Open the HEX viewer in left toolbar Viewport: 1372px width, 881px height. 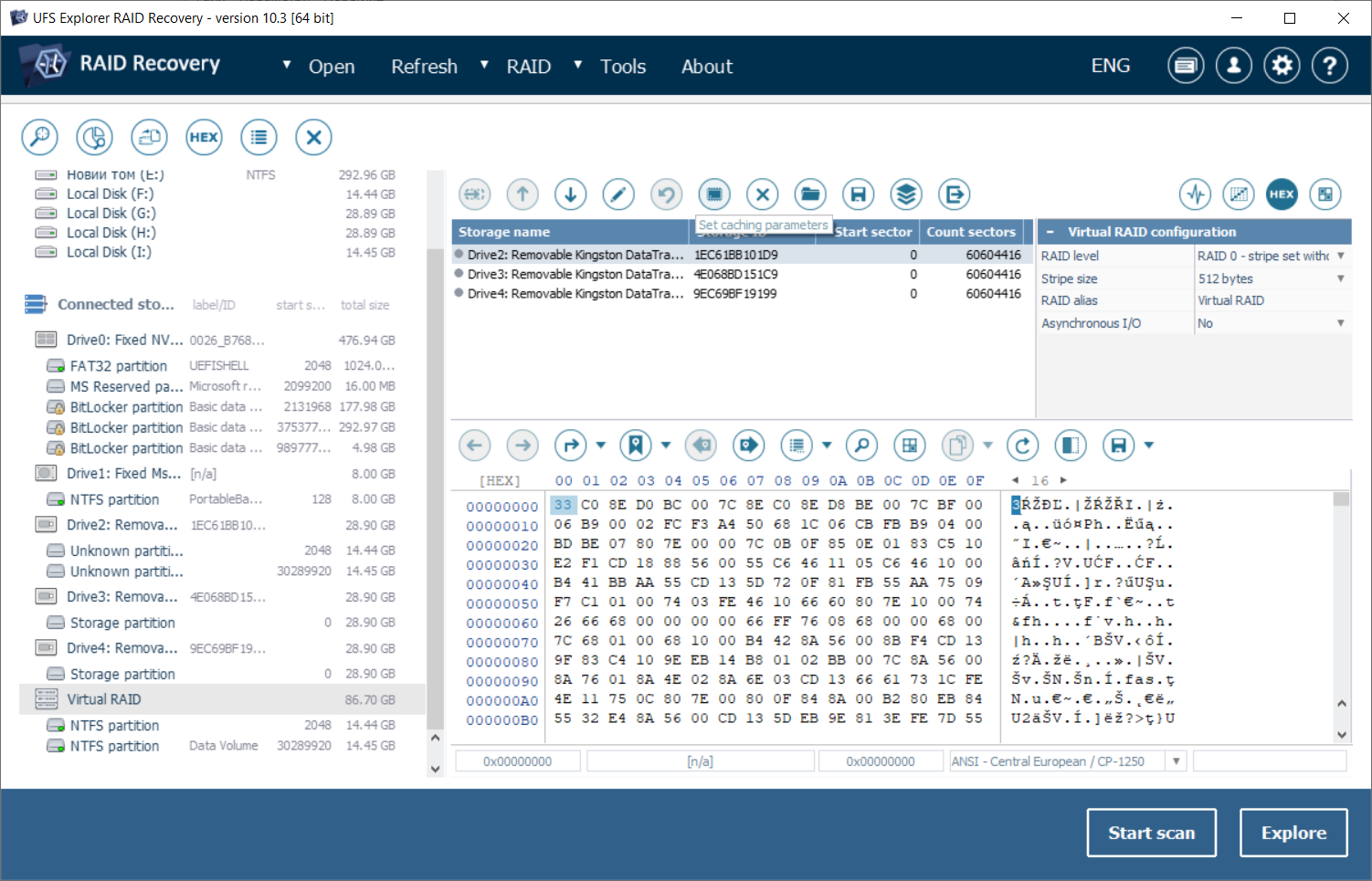point(204,138)
